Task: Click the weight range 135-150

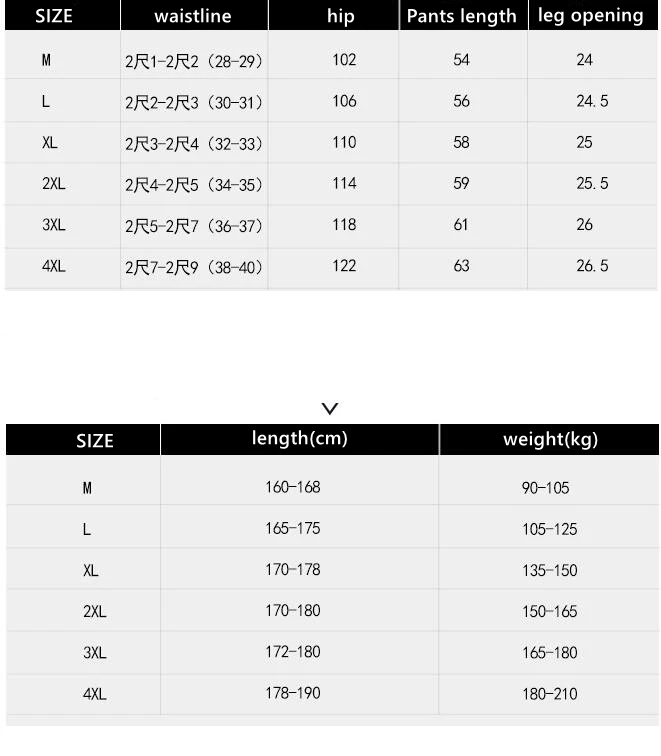Action: [x=550, y=571]
